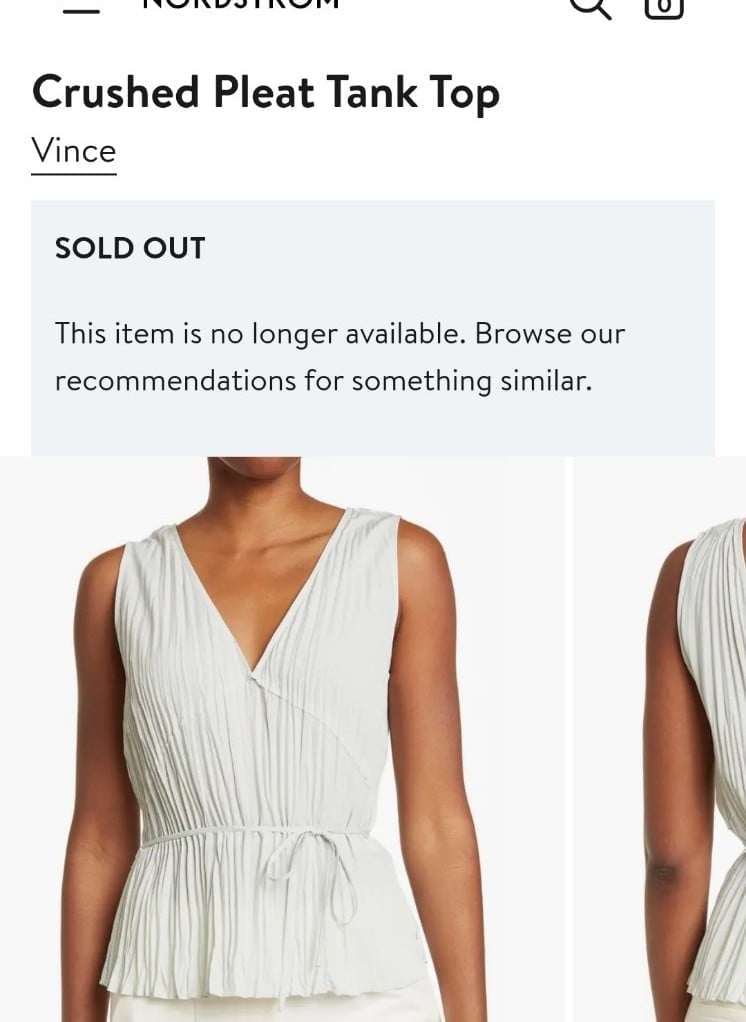The image size is (746, 1022).
Task: Tap the model's elbow in side photo
Action: (x=665, y=870)
